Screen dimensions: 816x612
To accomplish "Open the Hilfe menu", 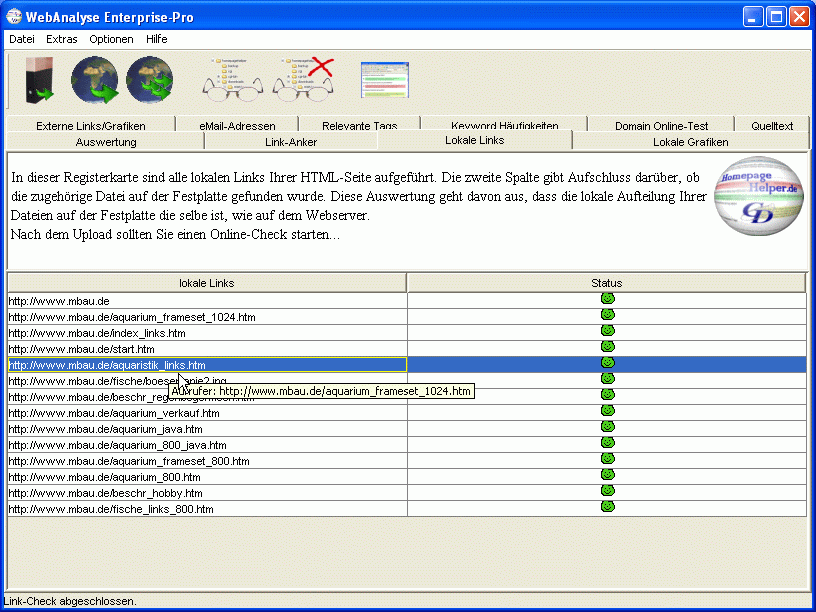I will coord(156,39).
